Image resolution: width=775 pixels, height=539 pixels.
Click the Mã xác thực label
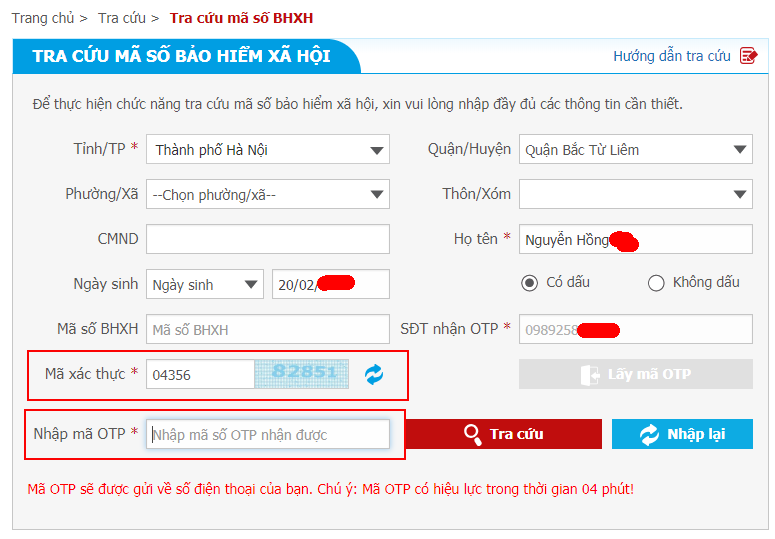[x=85, y=374]
